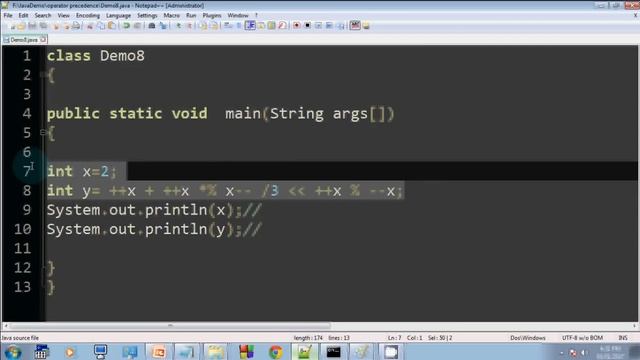640x360 pixels.
Task: Click the horizontal scrollbar left arrow
Action: coord(5,326)
